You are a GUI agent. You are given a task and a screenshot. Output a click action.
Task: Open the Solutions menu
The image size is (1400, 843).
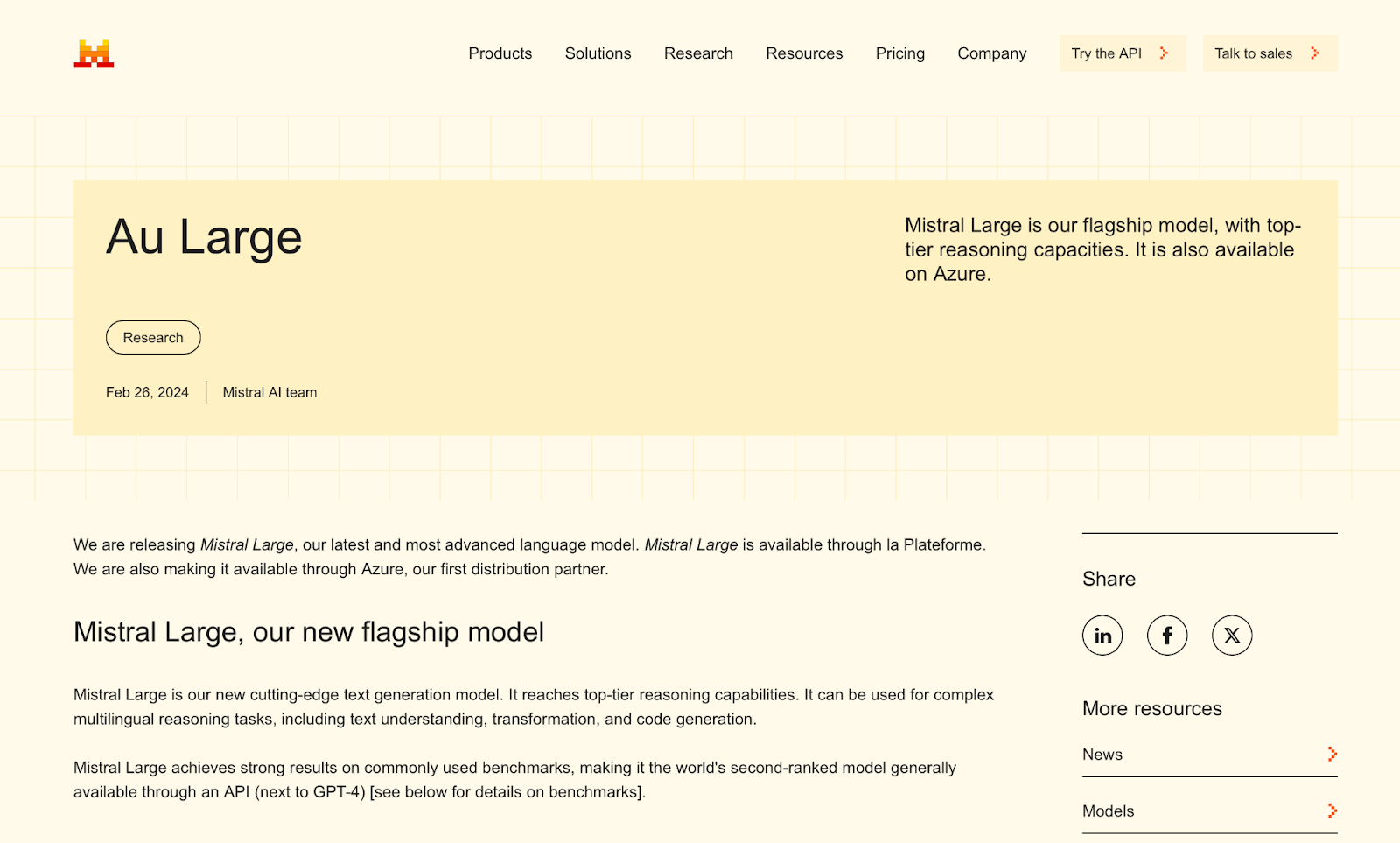pyautogui.click(x=598, y=53)
